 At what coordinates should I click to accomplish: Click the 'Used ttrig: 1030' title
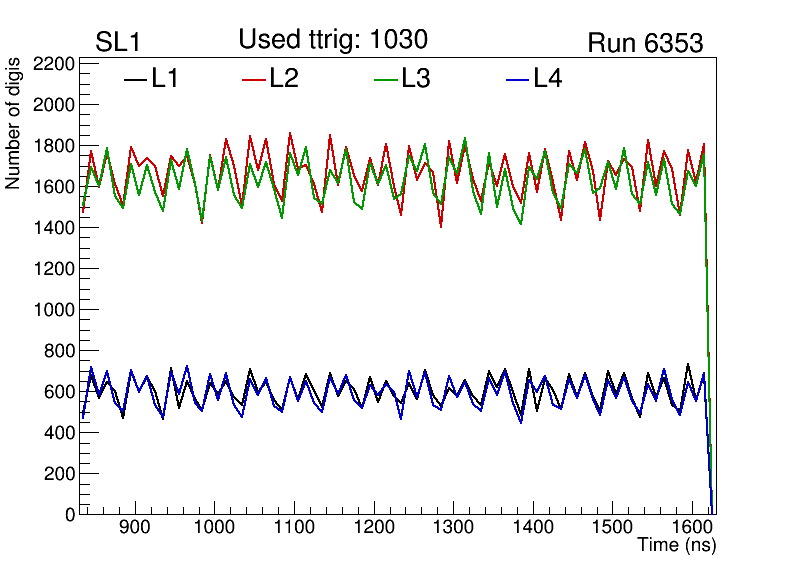tap(333, 40)
